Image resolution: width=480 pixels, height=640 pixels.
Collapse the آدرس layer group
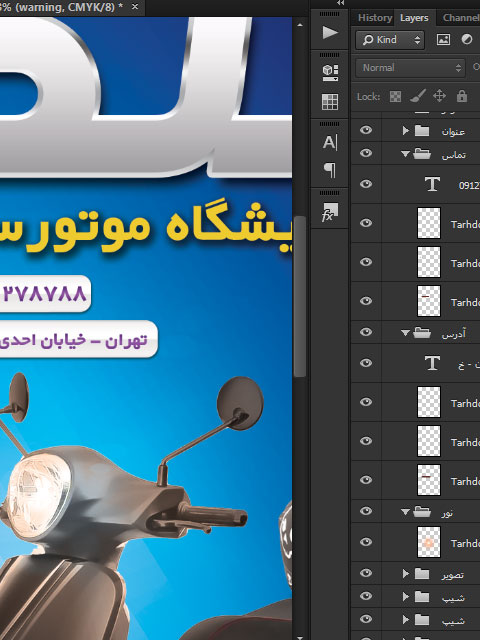(x=405, y=333)
